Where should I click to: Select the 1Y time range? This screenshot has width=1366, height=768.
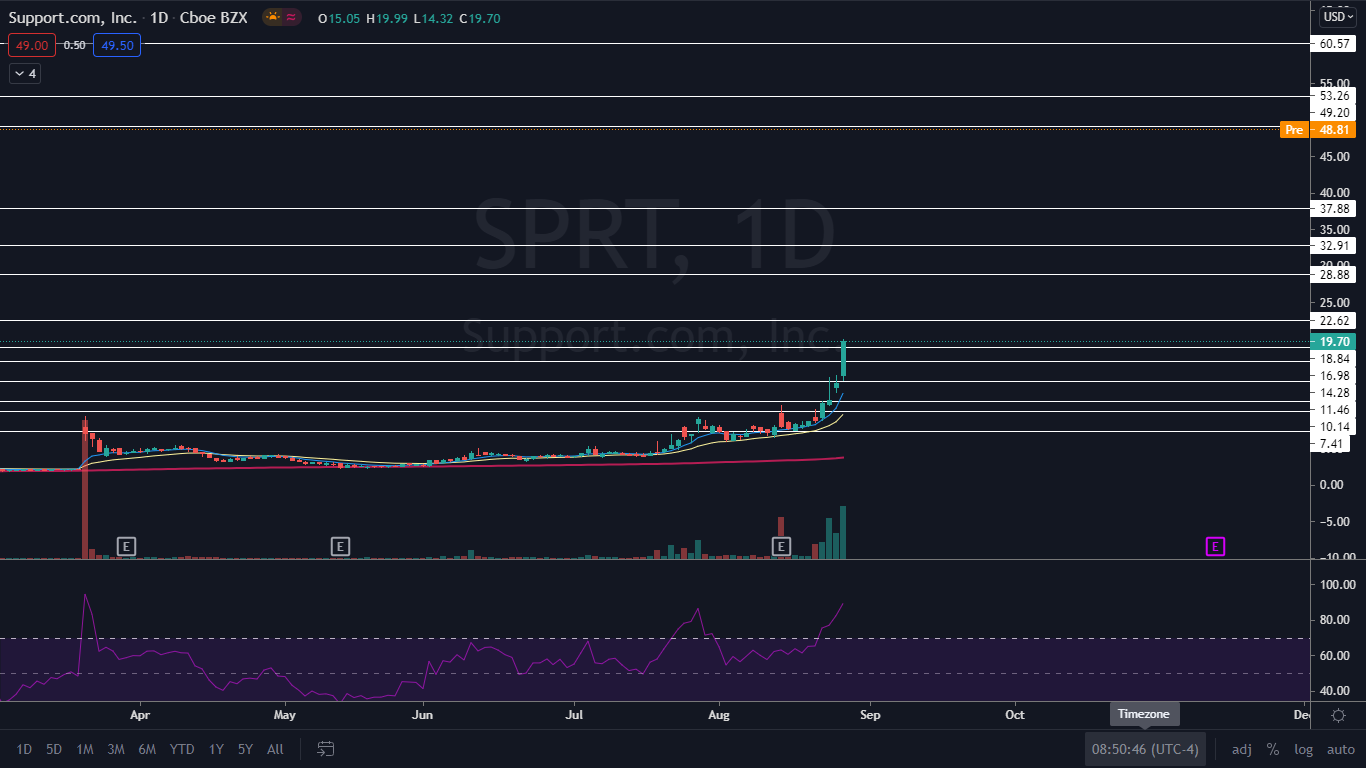(x=216, y=749)
